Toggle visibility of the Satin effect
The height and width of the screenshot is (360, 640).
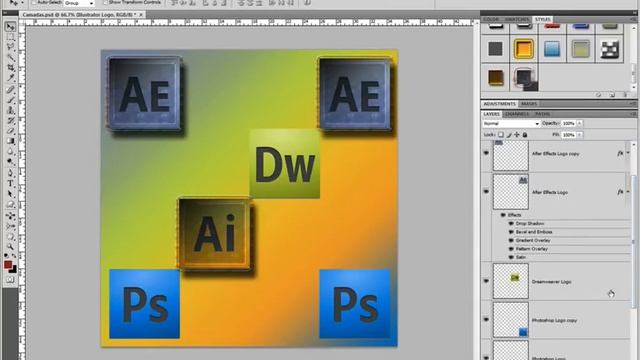511,258
